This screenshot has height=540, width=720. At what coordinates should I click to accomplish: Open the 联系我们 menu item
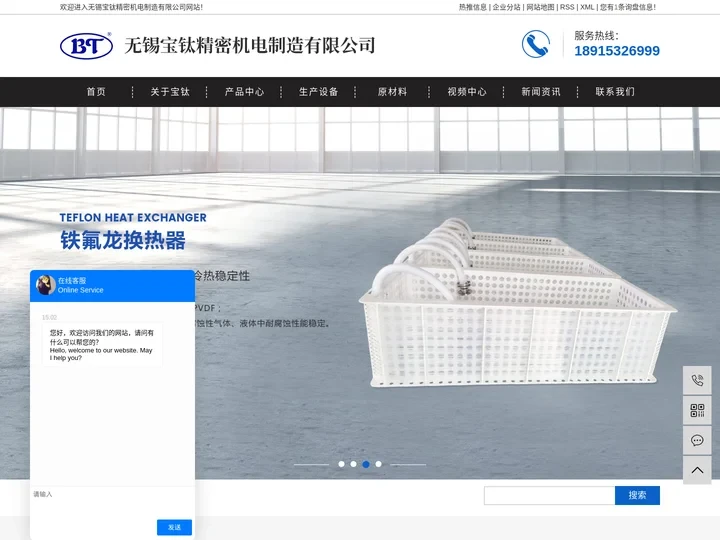coord(615,92)
